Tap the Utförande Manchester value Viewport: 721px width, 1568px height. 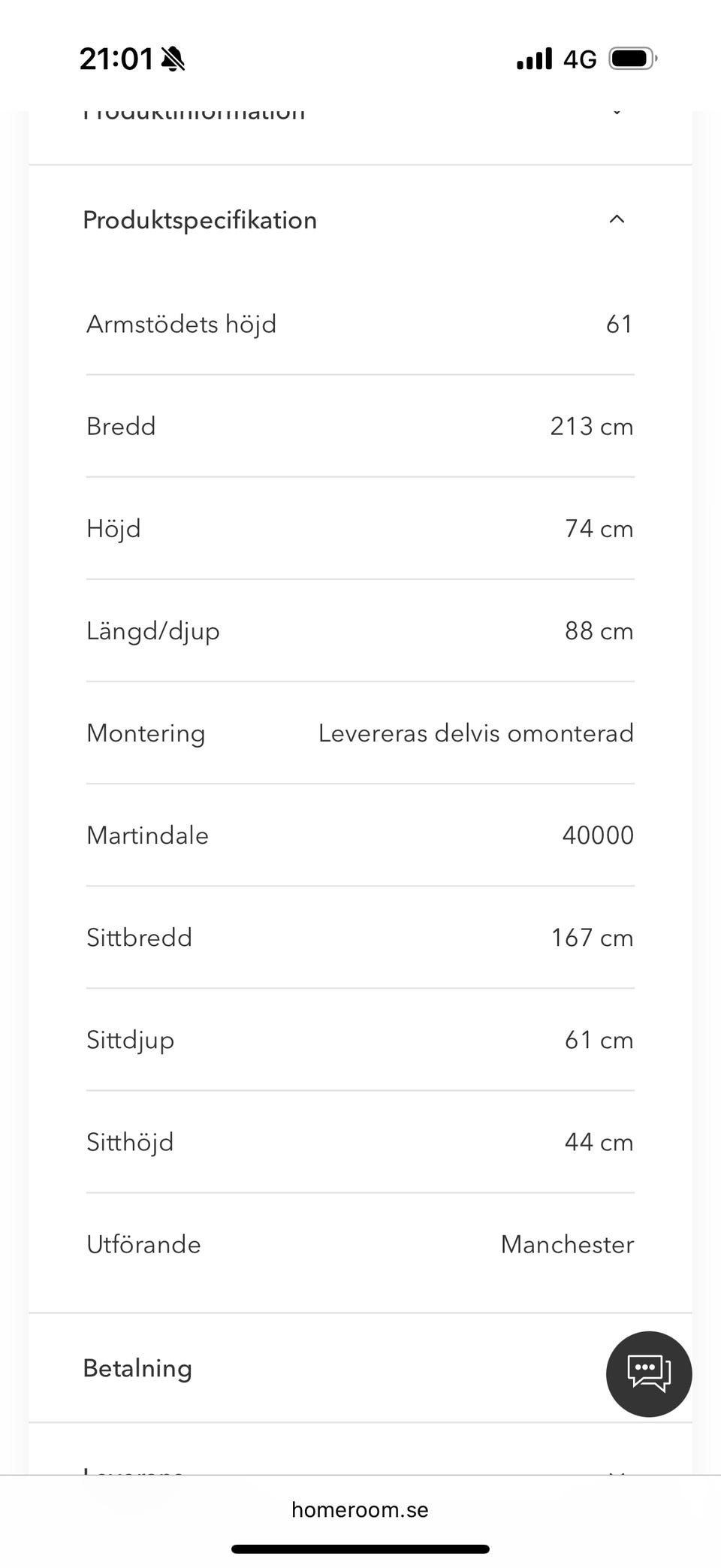[x=567, y=1244]
